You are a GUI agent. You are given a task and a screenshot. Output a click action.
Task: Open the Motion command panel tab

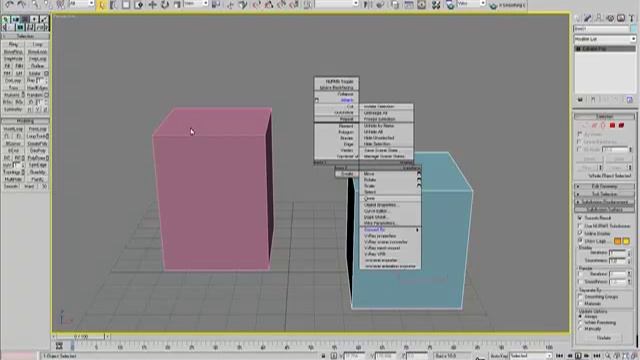(x=610, y=18)
